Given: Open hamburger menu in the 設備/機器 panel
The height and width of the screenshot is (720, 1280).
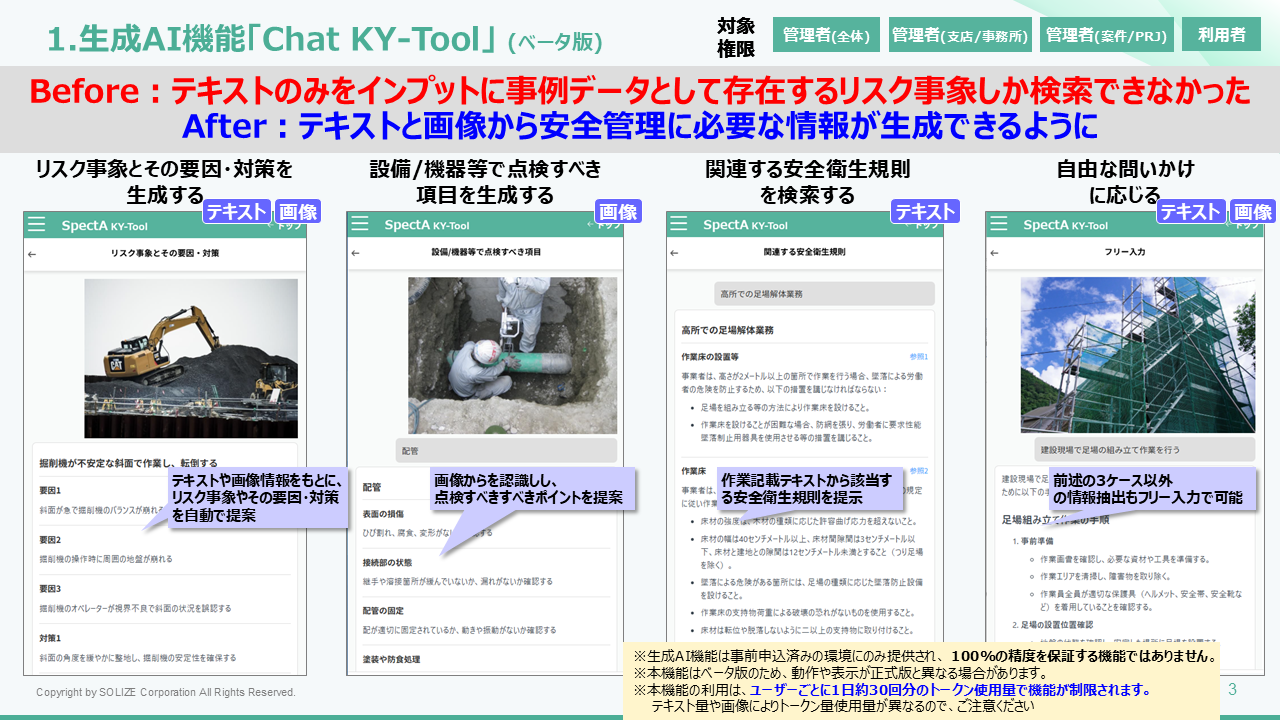Looking at the screenshot, I should pos(360,225).
